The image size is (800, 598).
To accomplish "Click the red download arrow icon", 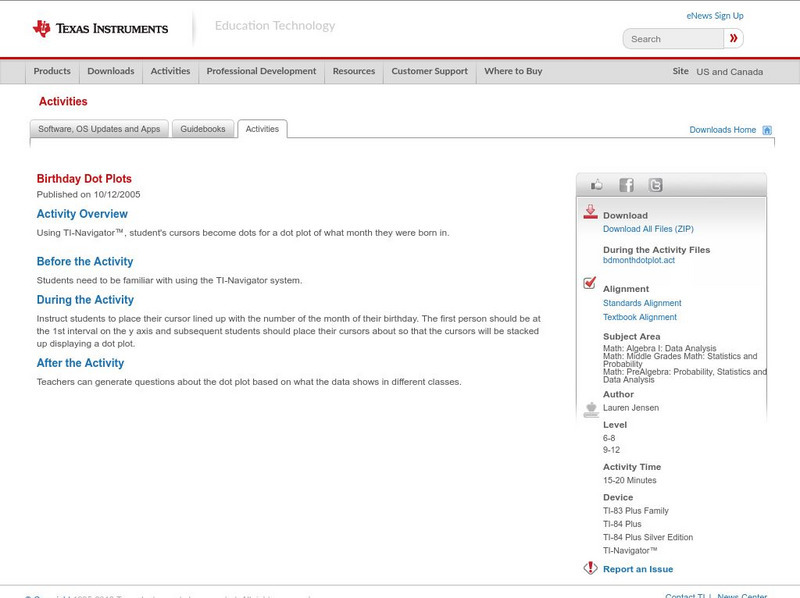I will click(x=590, y=212).
